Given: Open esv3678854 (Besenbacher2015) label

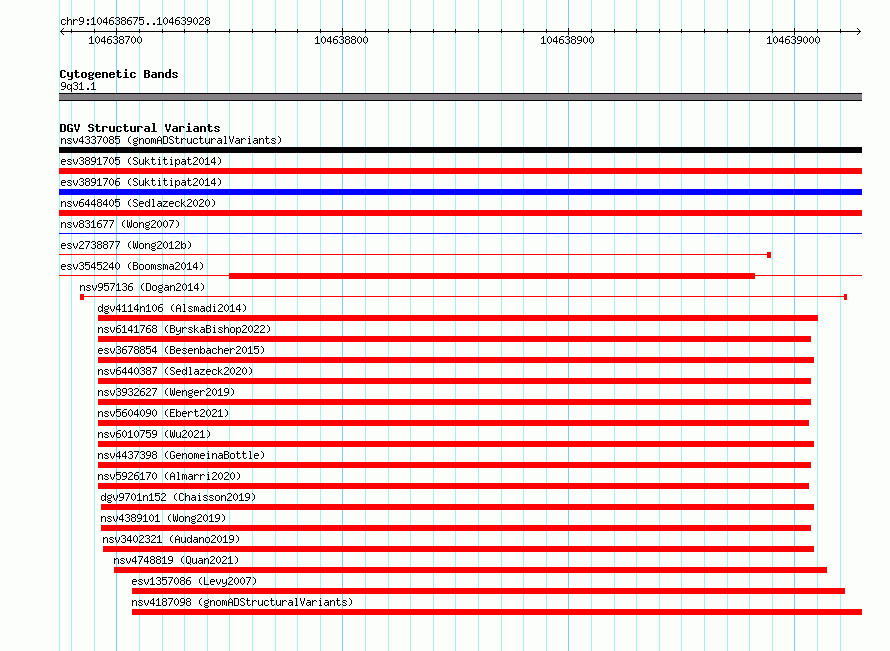Looking at the screenshot, I should (181, 350).
